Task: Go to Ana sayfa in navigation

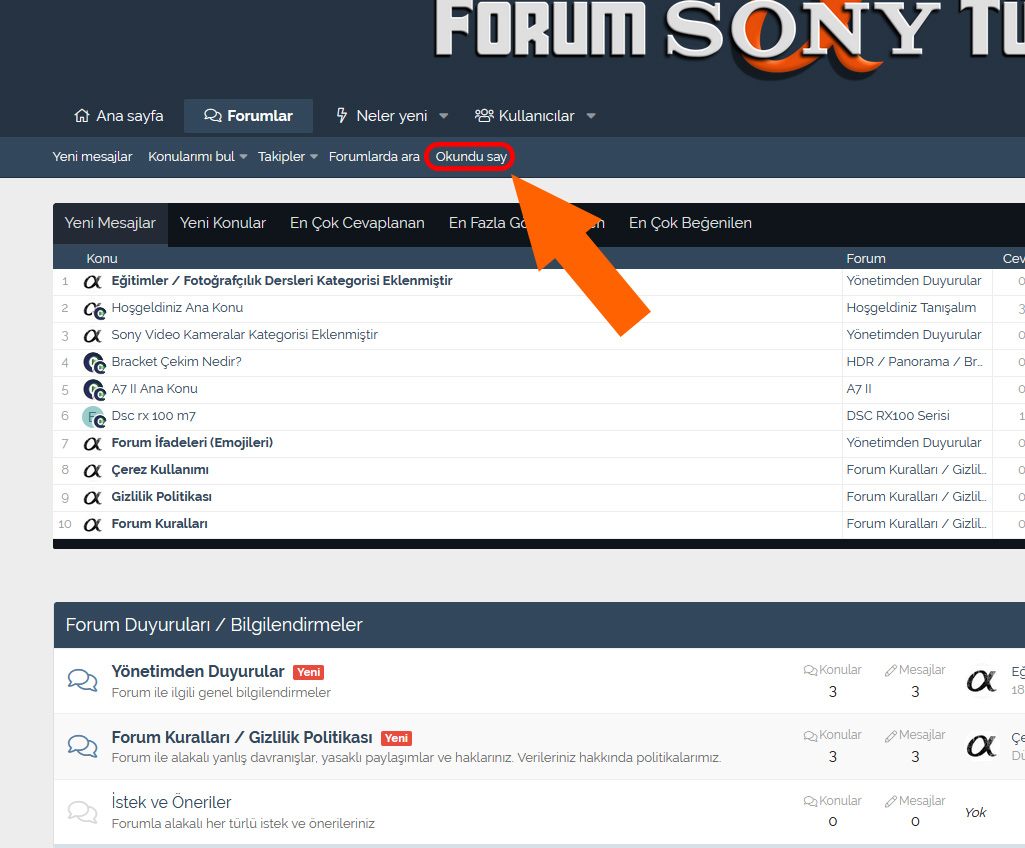Action: 118,116
